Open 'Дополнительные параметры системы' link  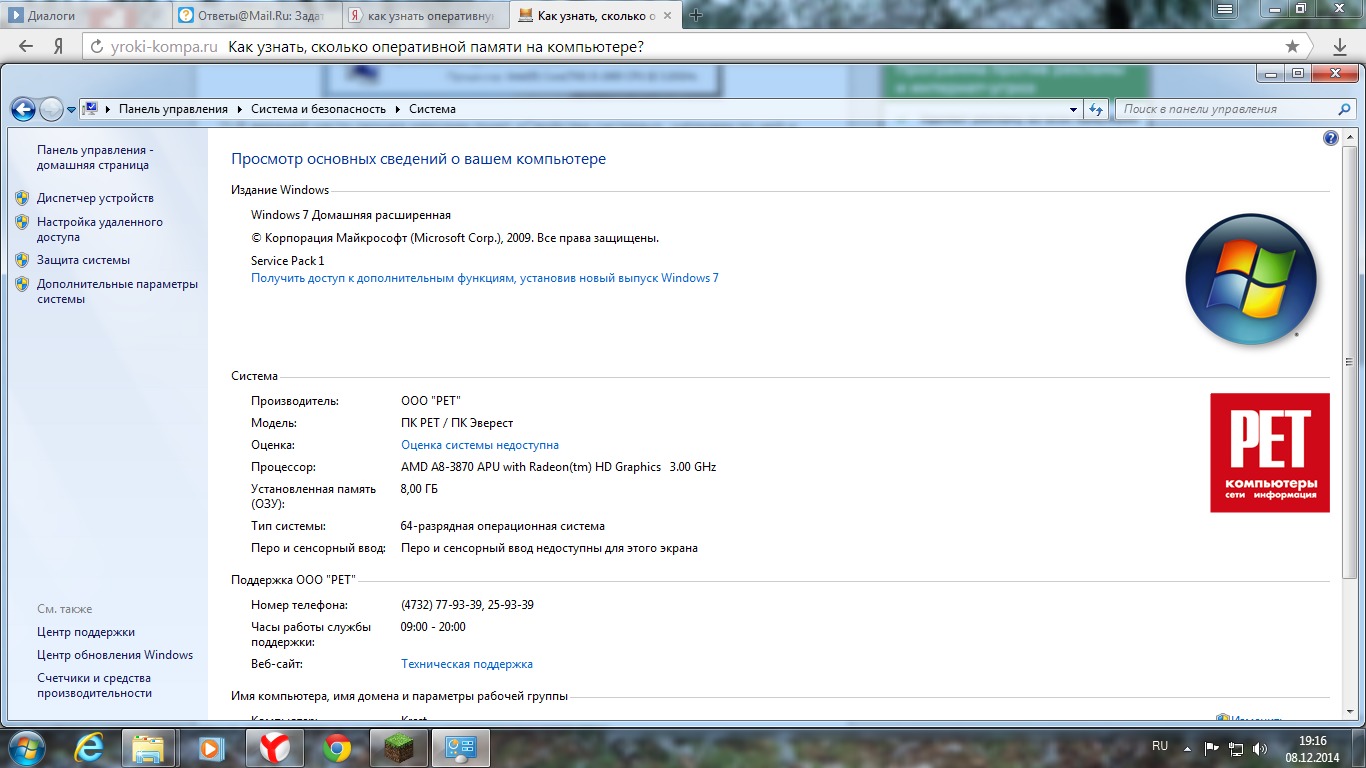117,291
